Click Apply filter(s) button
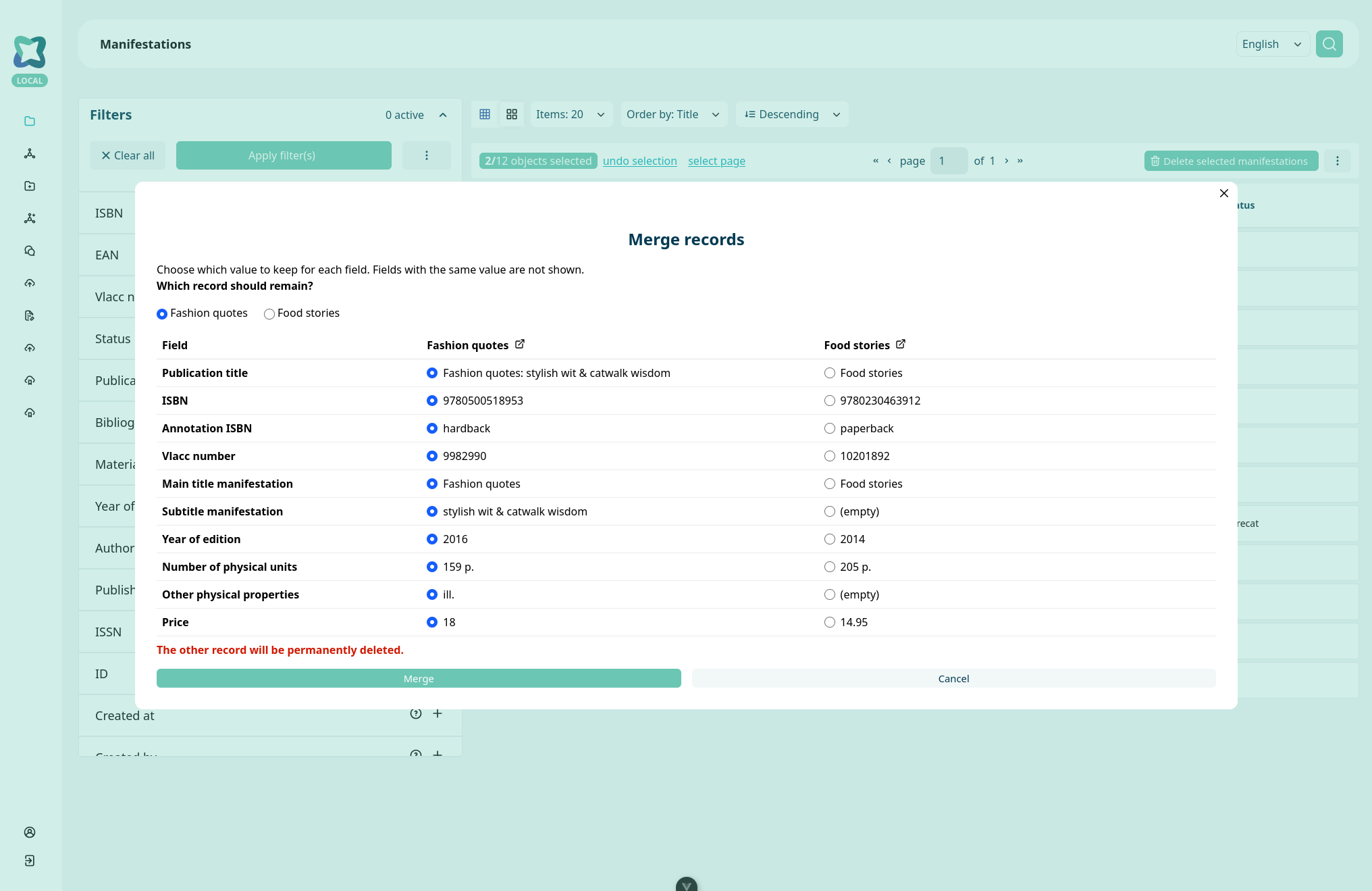Viewport: 1372px width, 891px height. tap(284, 155)
